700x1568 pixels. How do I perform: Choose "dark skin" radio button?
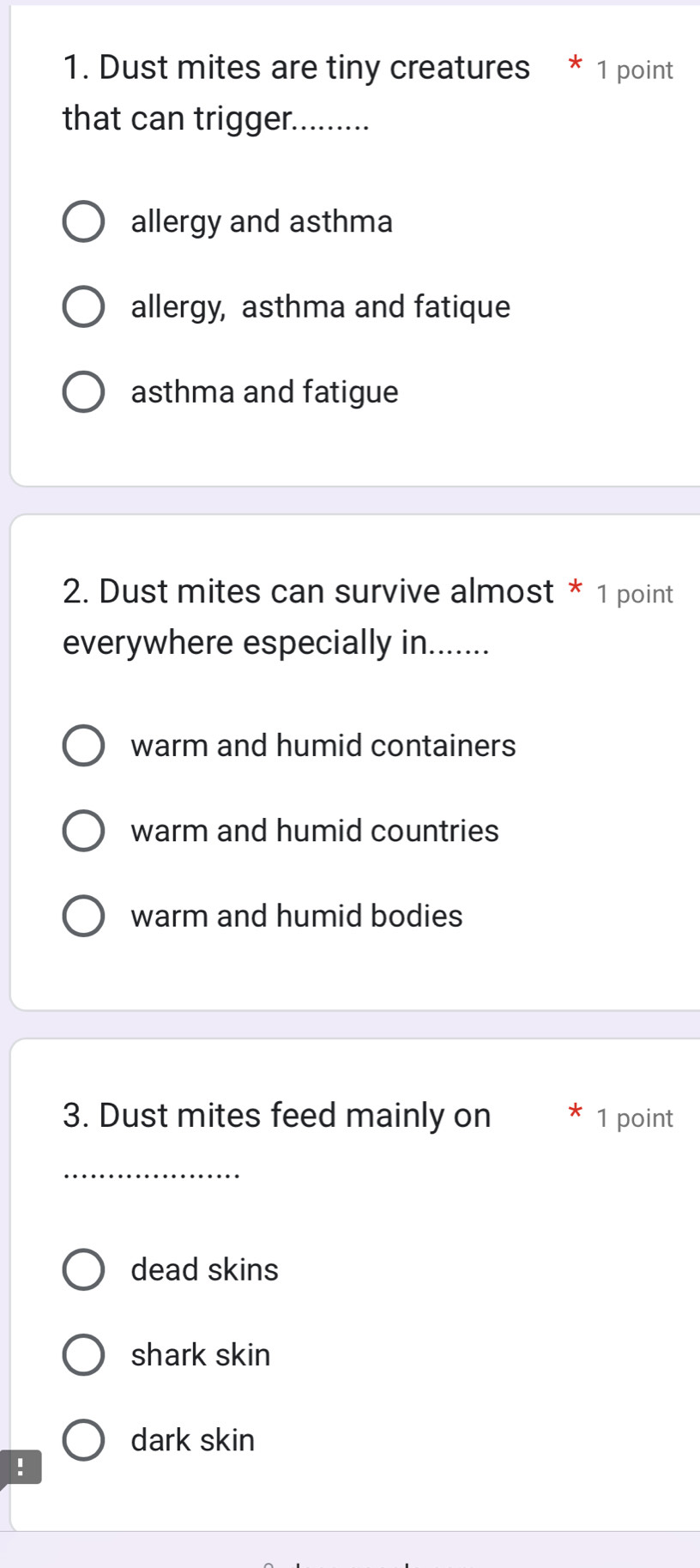[x=83, y=1440]
